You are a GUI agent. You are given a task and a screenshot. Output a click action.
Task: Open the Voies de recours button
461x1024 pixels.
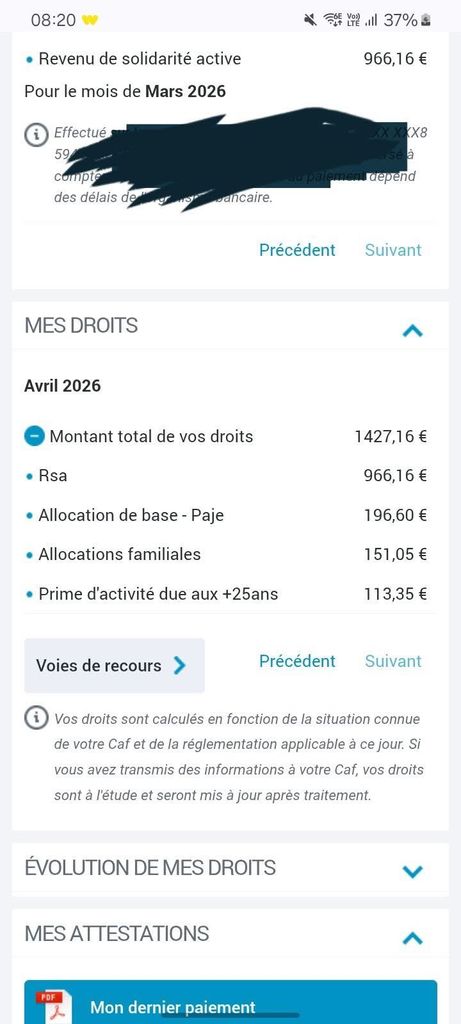coord(114,665)
